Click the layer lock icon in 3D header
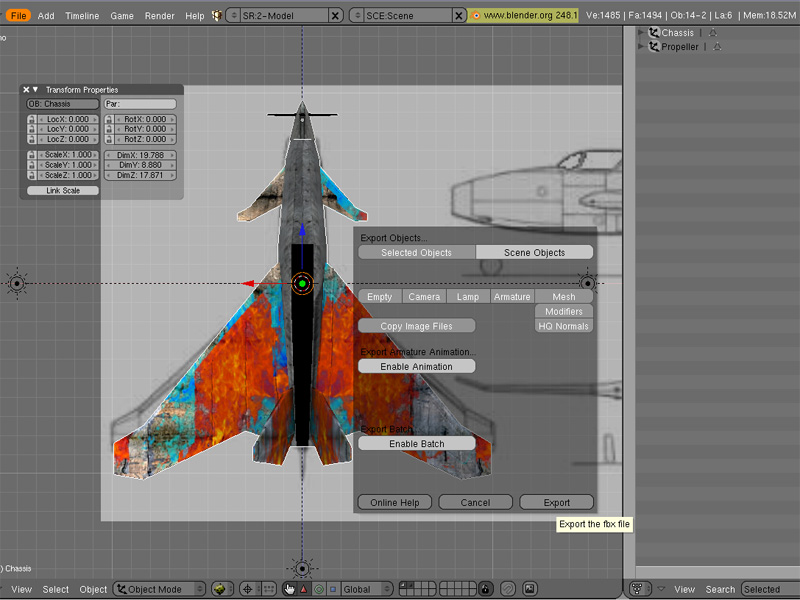Viewport: 800px width, 600px height. point(485,589)
